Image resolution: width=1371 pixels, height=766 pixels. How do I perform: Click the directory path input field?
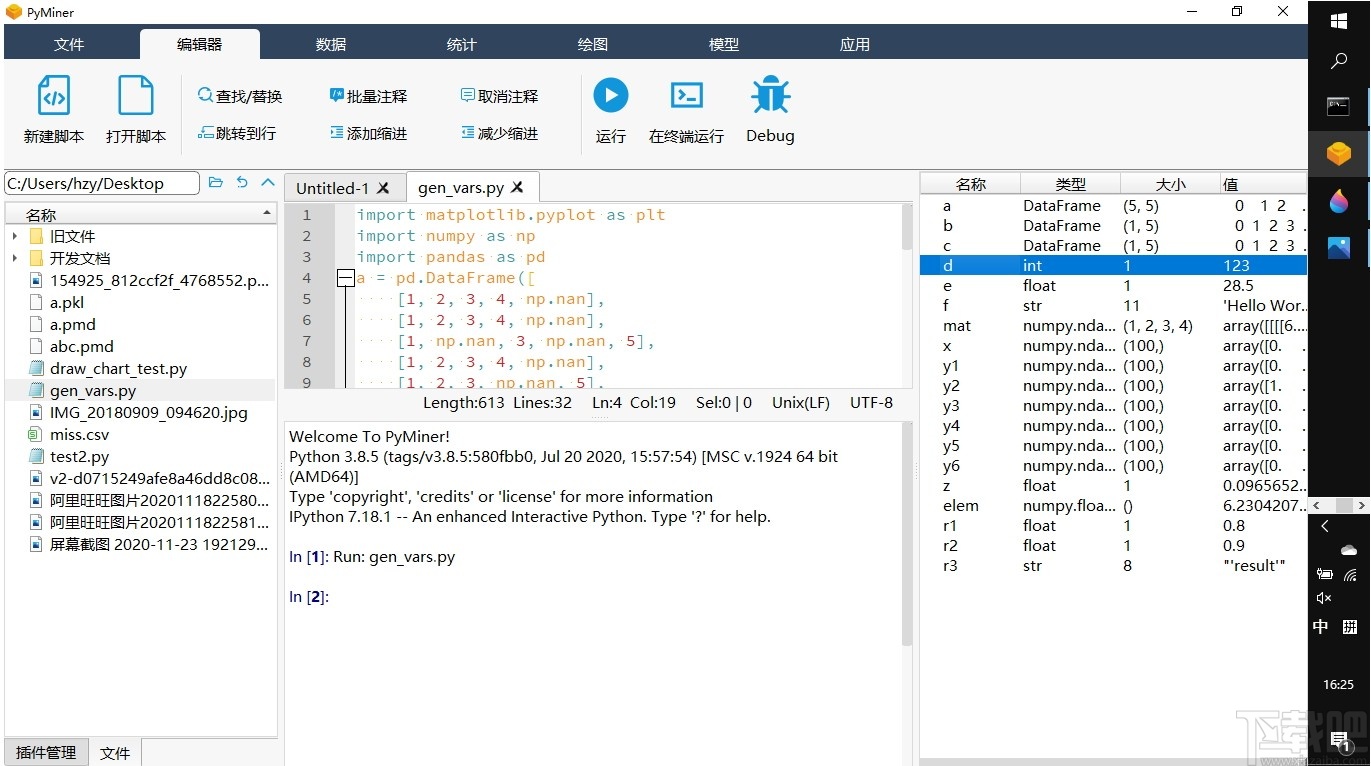(100, 183)
